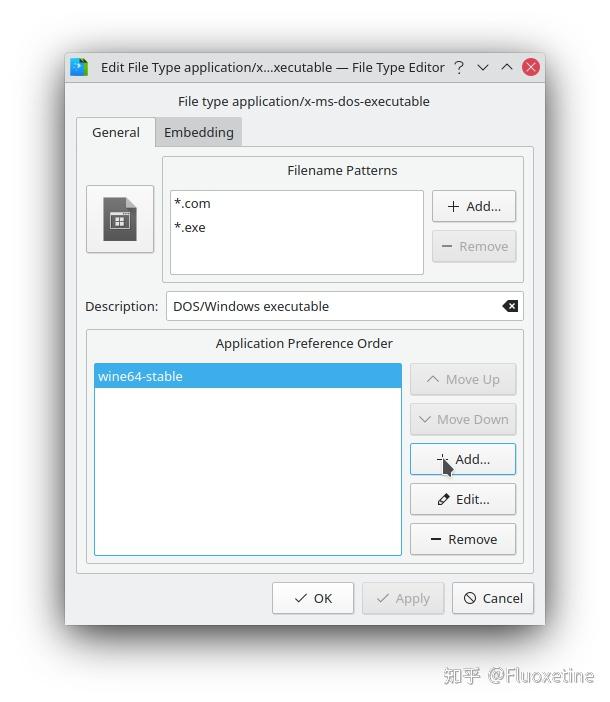Add an application to the preference order
Screen dimensions: 610x702
click(463, 459)
